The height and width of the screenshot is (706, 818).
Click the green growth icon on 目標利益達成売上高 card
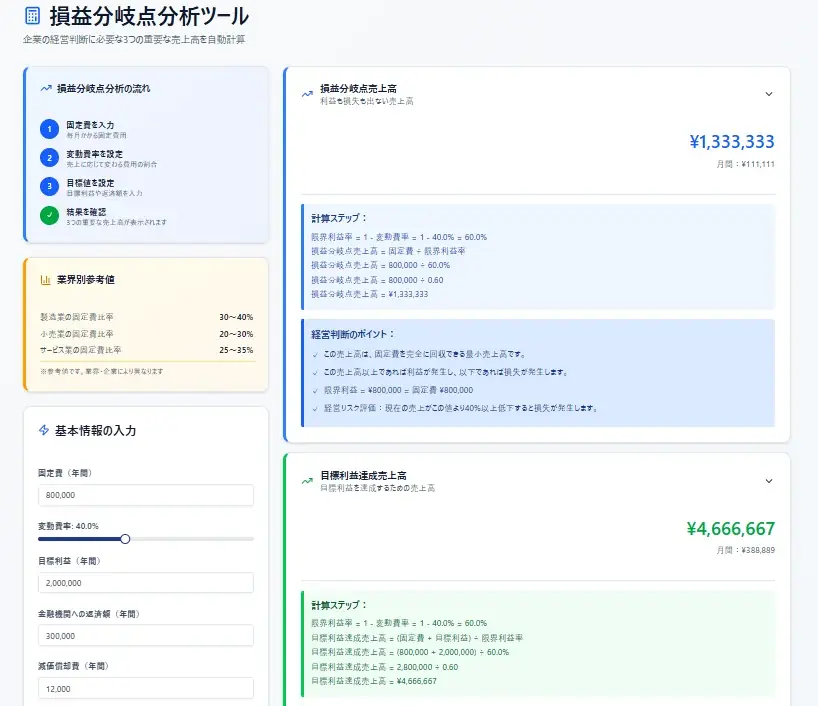(x=306, y=480)
